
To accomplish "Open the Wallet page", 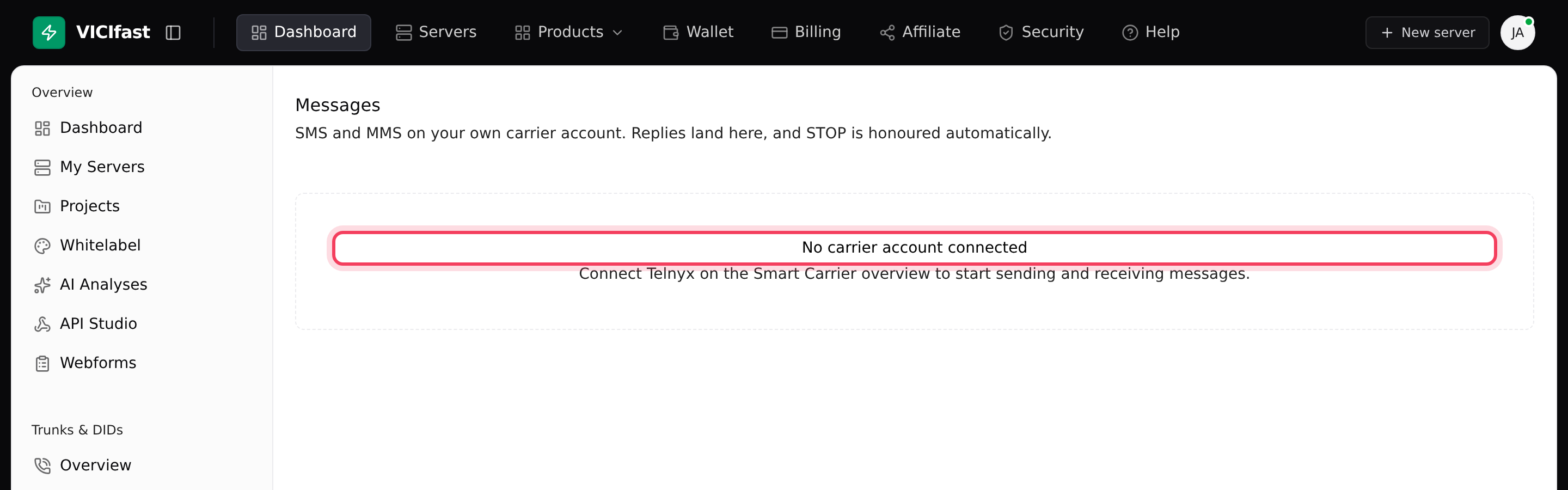I will point(697,32).
